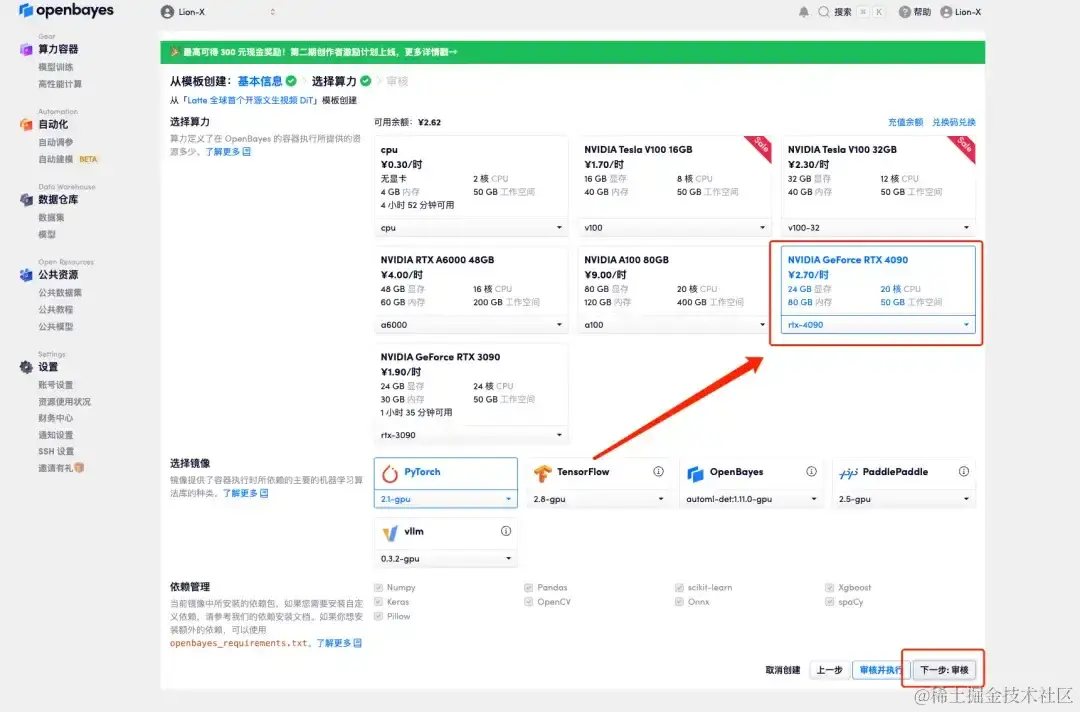Open 数据集 sidebar item
This screenshot has height=712, width=1080.
[51, 218]
